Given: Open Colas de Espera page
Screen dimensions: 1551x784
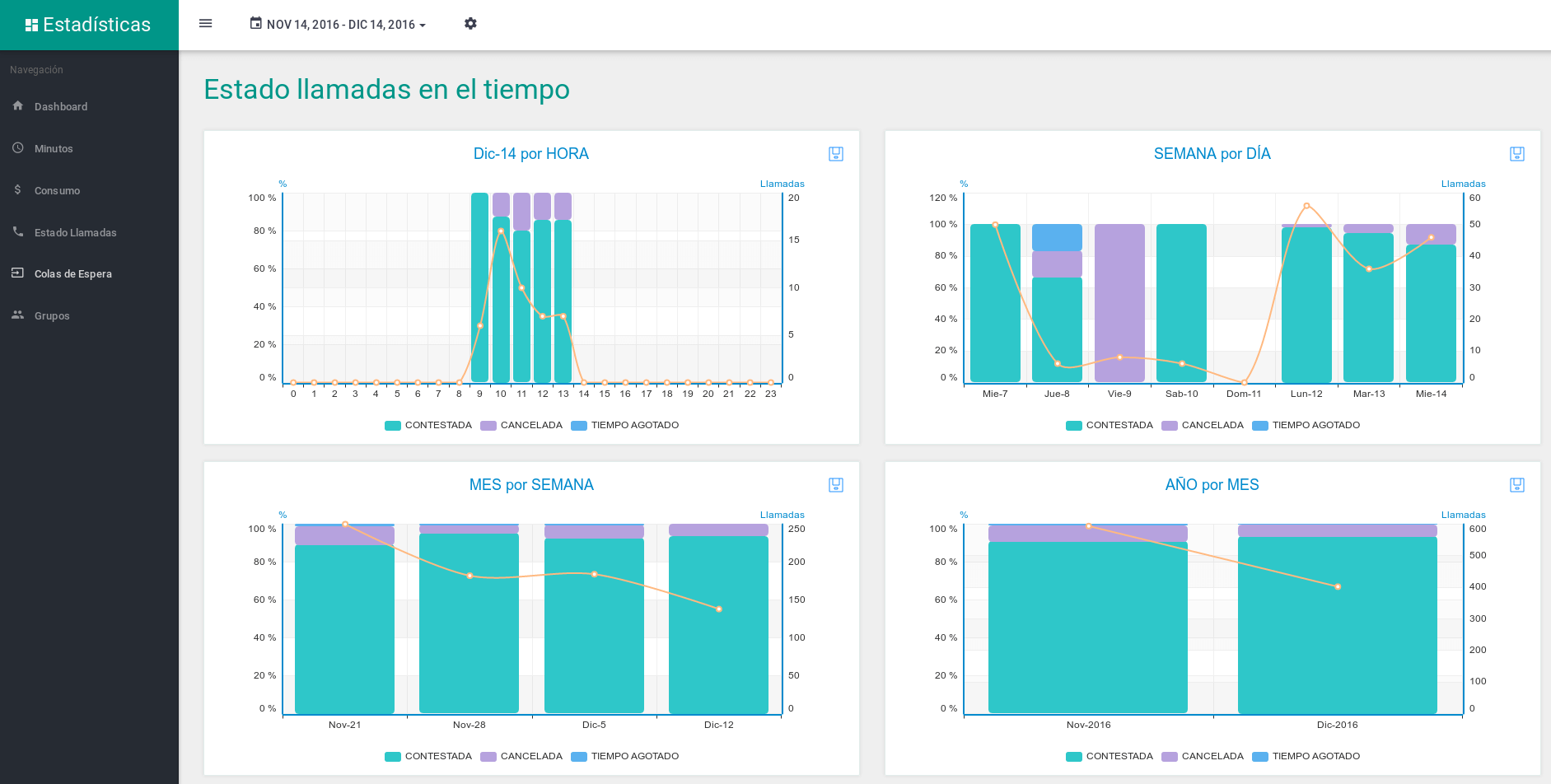Looking at the screenshot, I should pyautogui.click(x=89, y=273).
